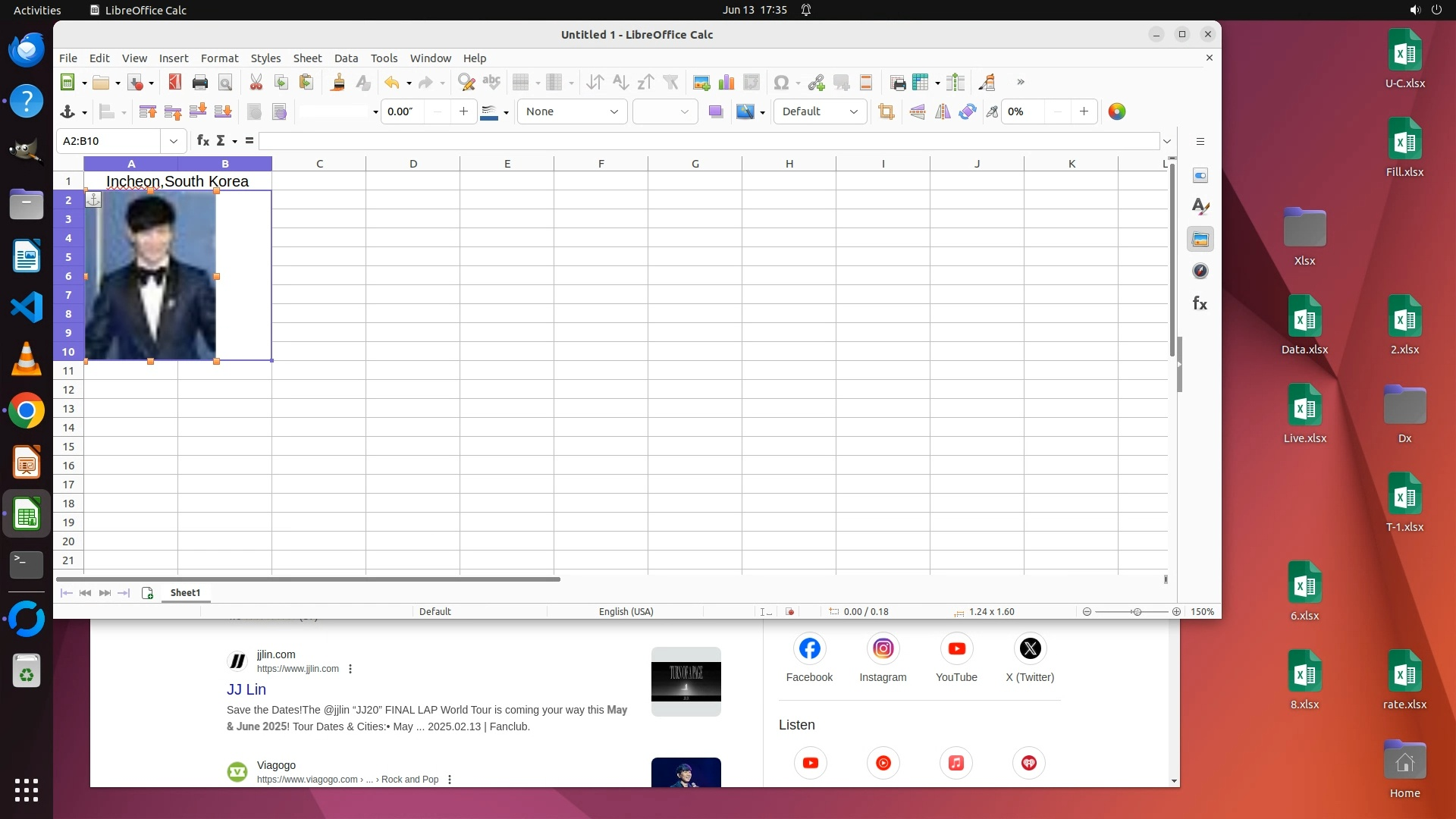
Task: Open the JJ Lin search result link
Action: (x=246, y=689)
